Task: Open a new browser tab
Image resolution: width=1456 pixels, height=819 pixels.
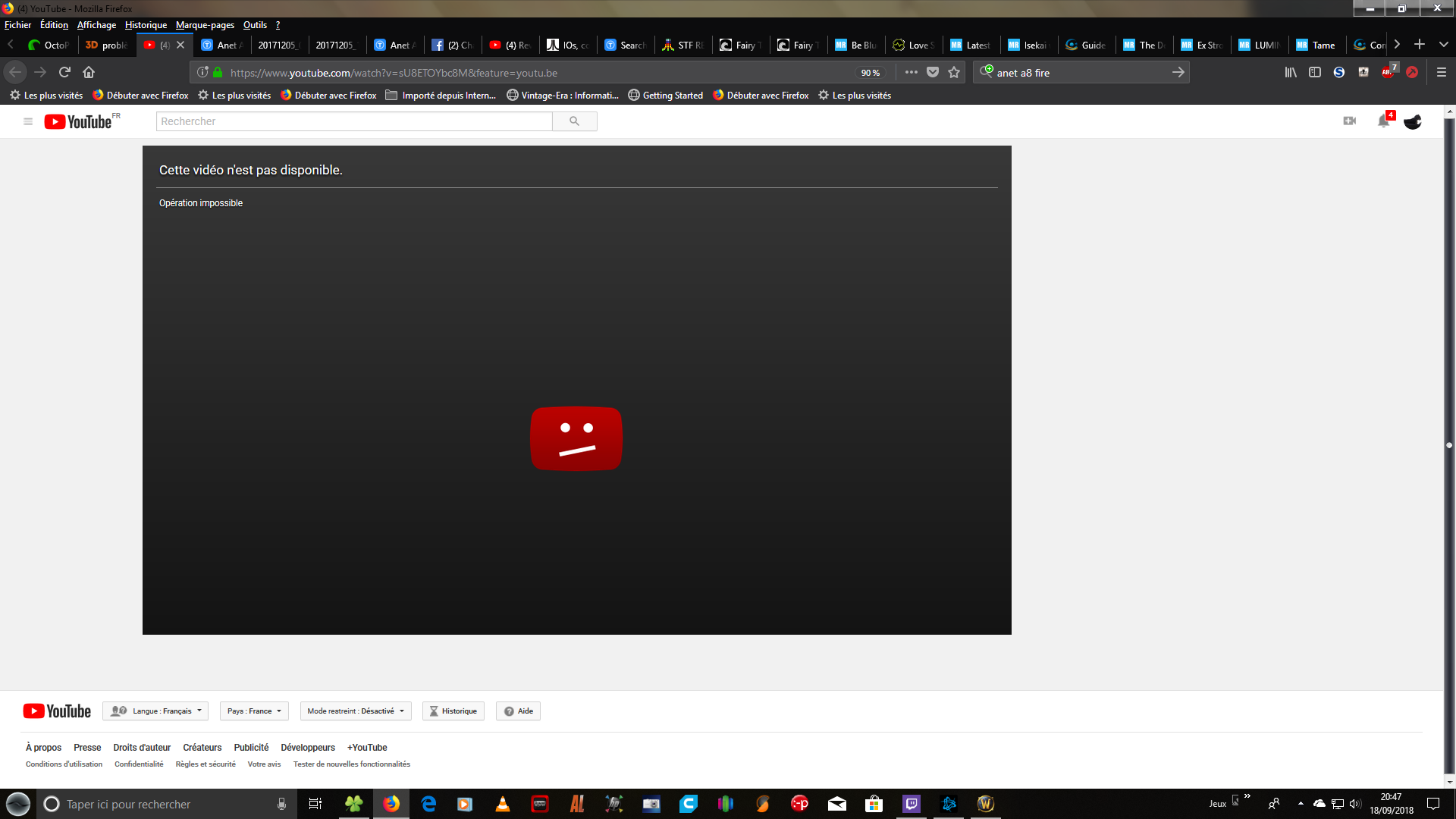Action: tap(1420, 45)
